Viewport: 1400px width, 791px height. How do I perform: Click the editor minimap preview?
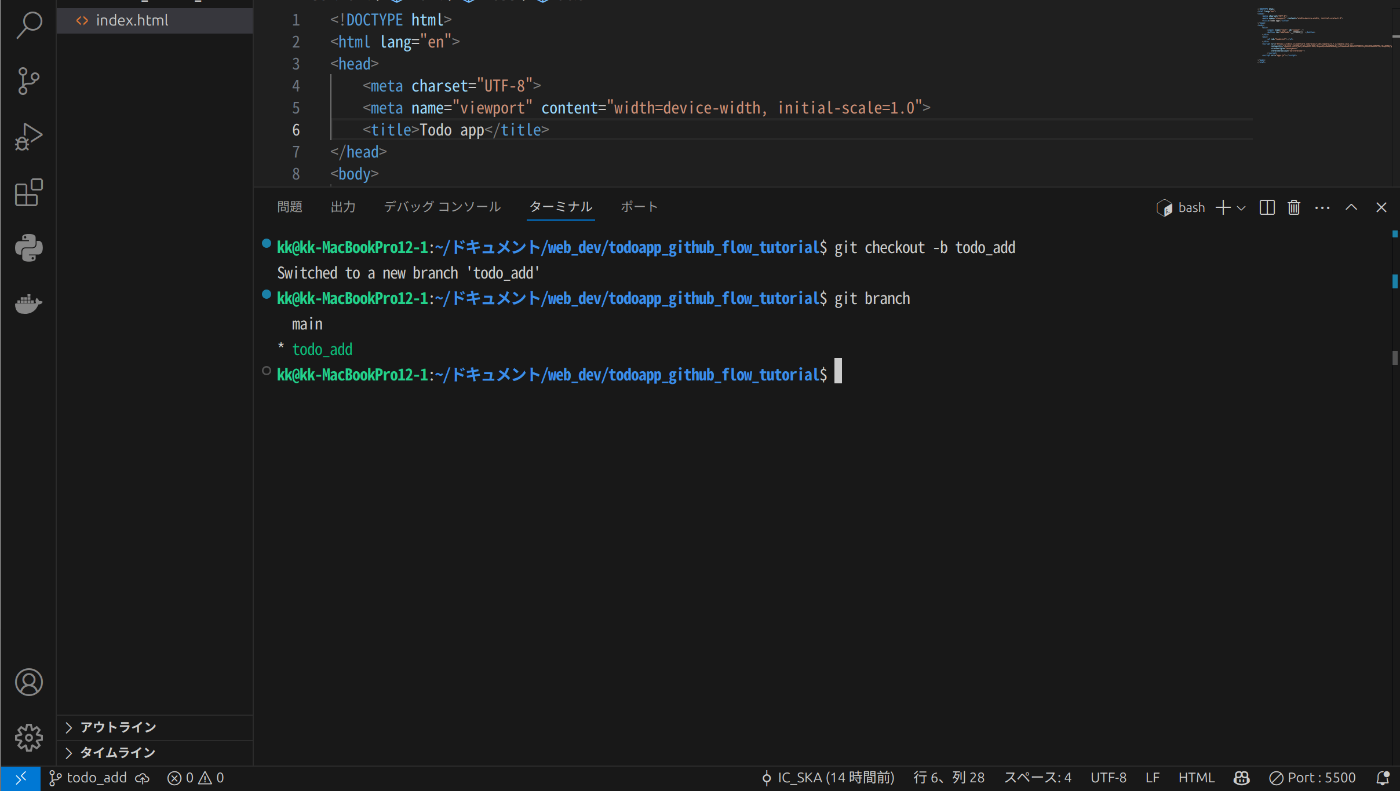[x=1322, y=36]
